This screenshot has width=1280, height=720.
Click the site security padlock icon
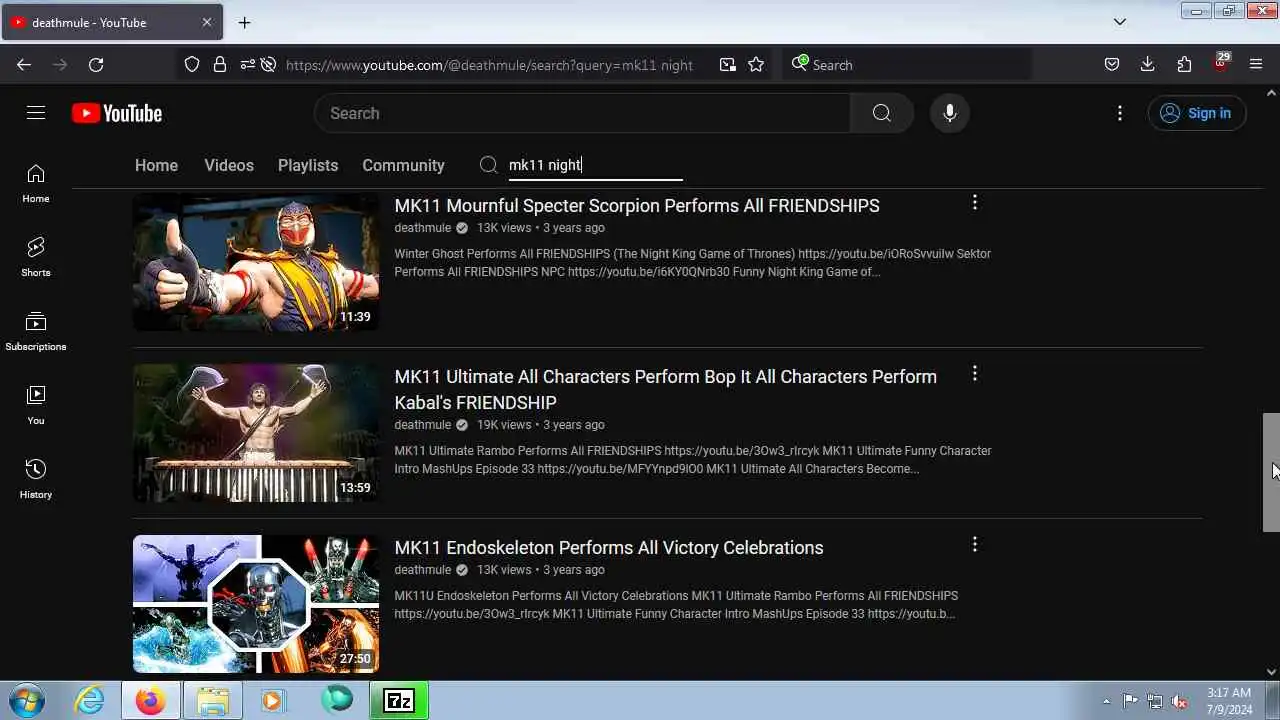(x=220, y=64)
